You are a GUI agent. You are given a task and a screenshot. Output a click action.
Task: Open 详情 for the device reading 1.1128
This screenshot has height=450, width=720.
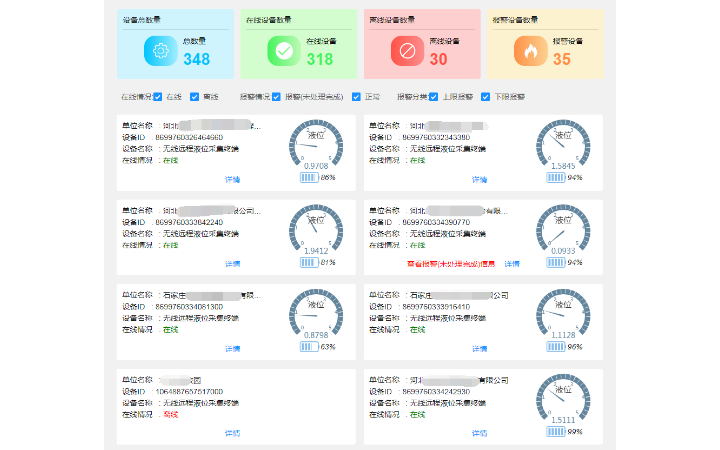point(479,349)
